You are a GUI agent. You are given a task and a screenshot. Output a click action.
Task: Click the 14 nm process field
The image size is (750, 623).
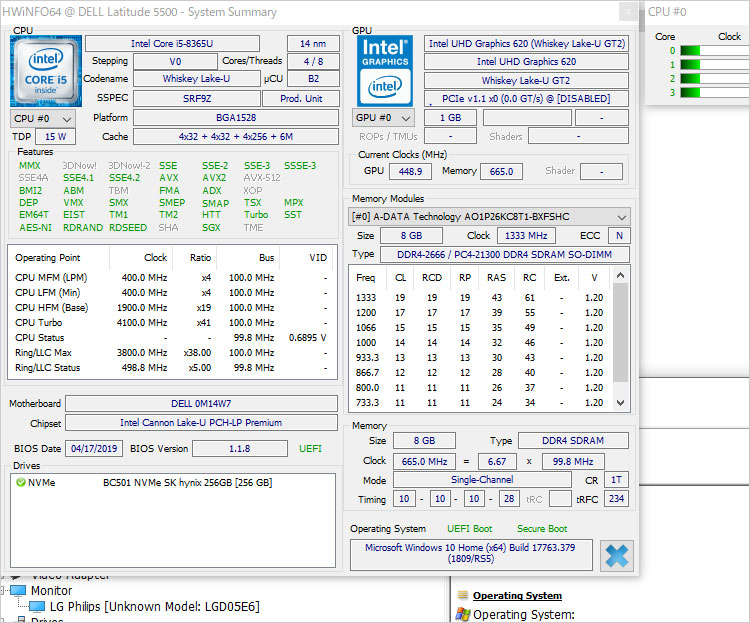pos(313,44)
